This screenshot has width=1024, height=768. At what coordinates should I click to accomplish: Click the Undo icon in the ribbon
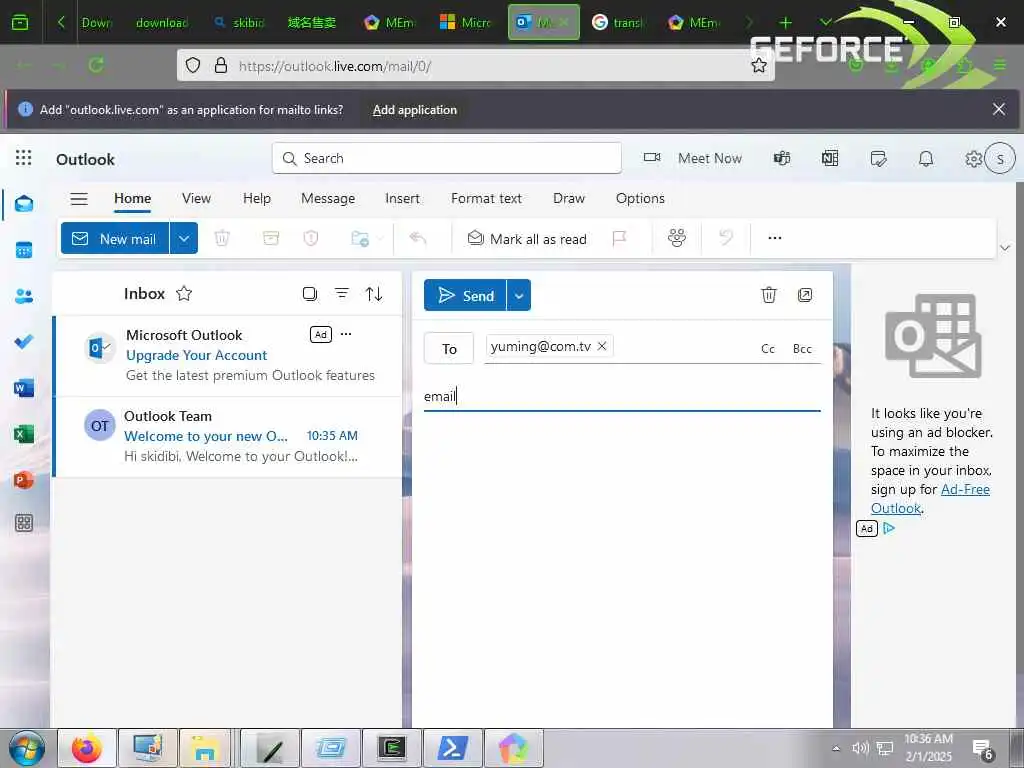[726, 237]
